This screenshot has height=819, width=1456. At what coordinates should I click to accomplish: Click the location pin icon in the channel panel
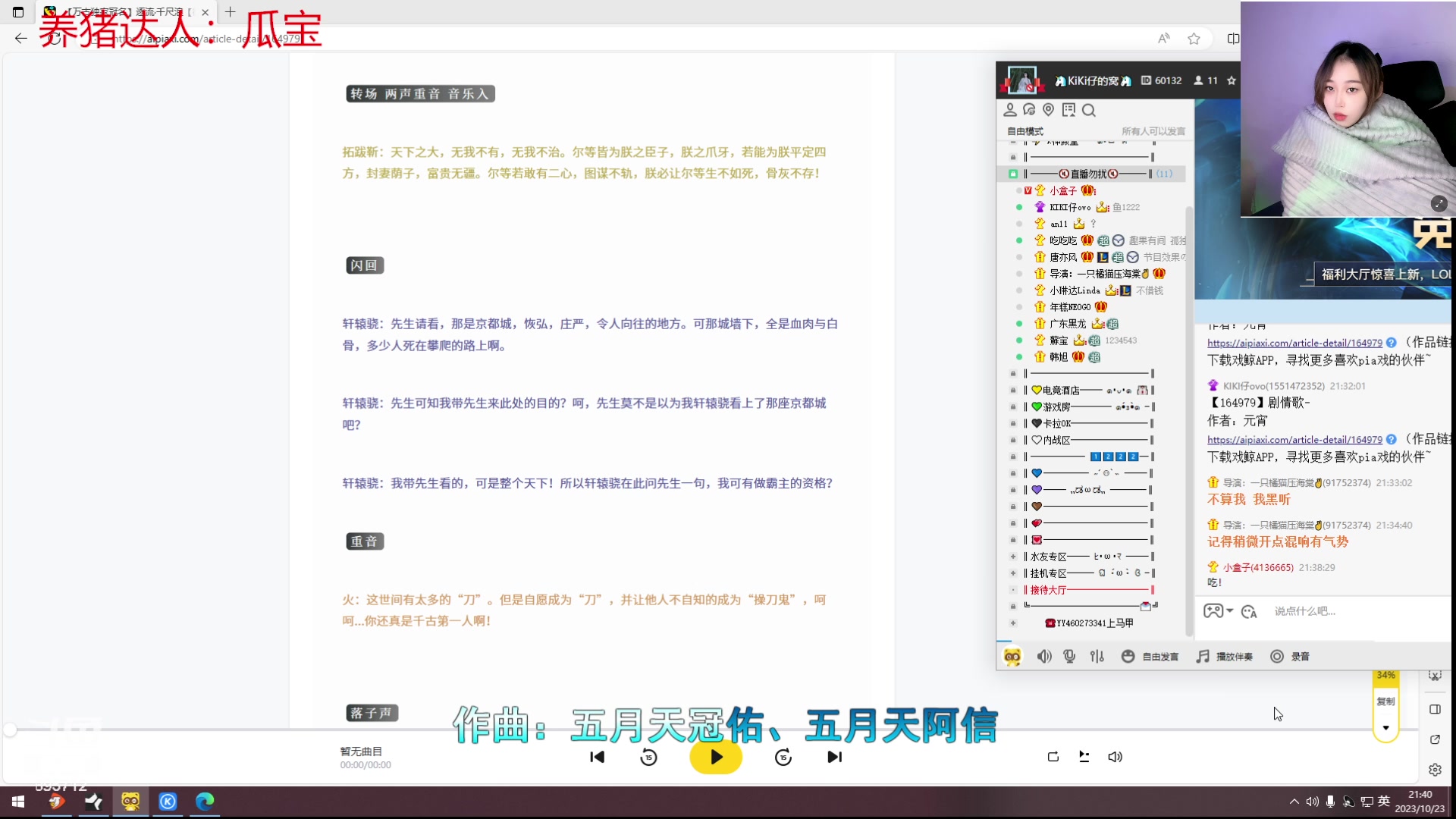pyautogui.click(x=1049, y=110)
